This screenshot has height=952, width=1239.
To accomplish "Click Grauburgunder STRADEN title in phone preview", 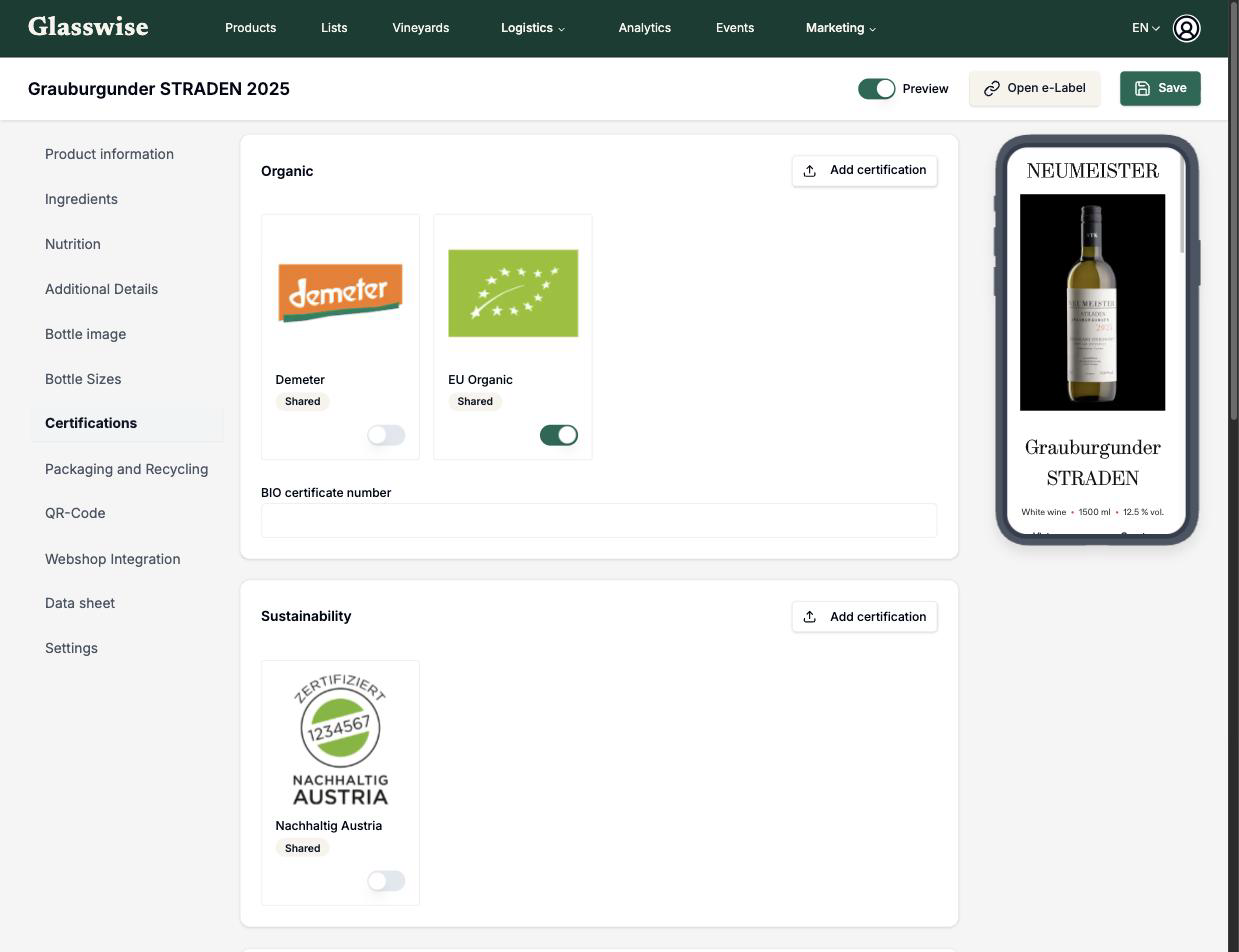I will [x=1092, y=462].
